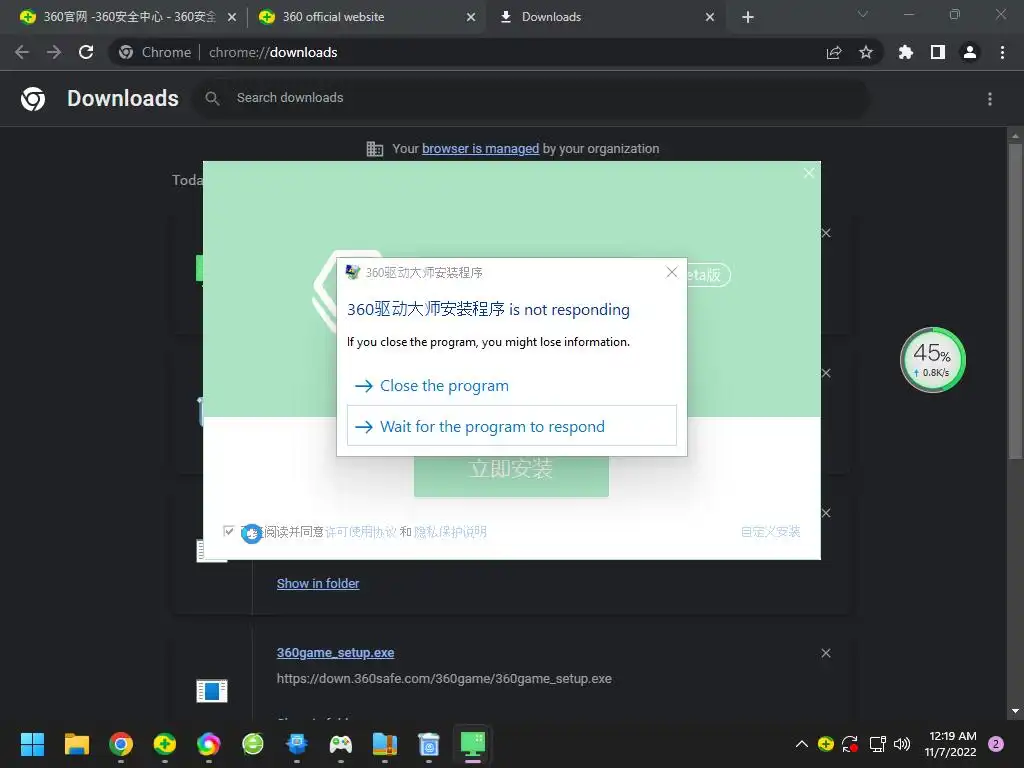Image resolution: width=1024 pixels, height=768 pixels.
Task: Click the Downloads Chrome logo icon
Action: 33,99
